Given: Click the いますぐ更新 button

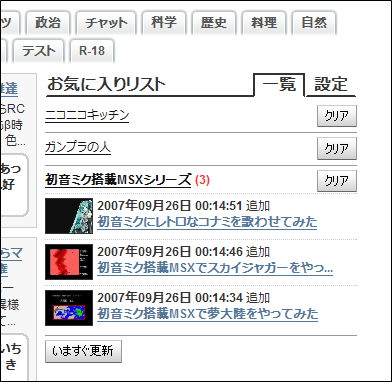Looking at the screenshot, I should (83, 351).
